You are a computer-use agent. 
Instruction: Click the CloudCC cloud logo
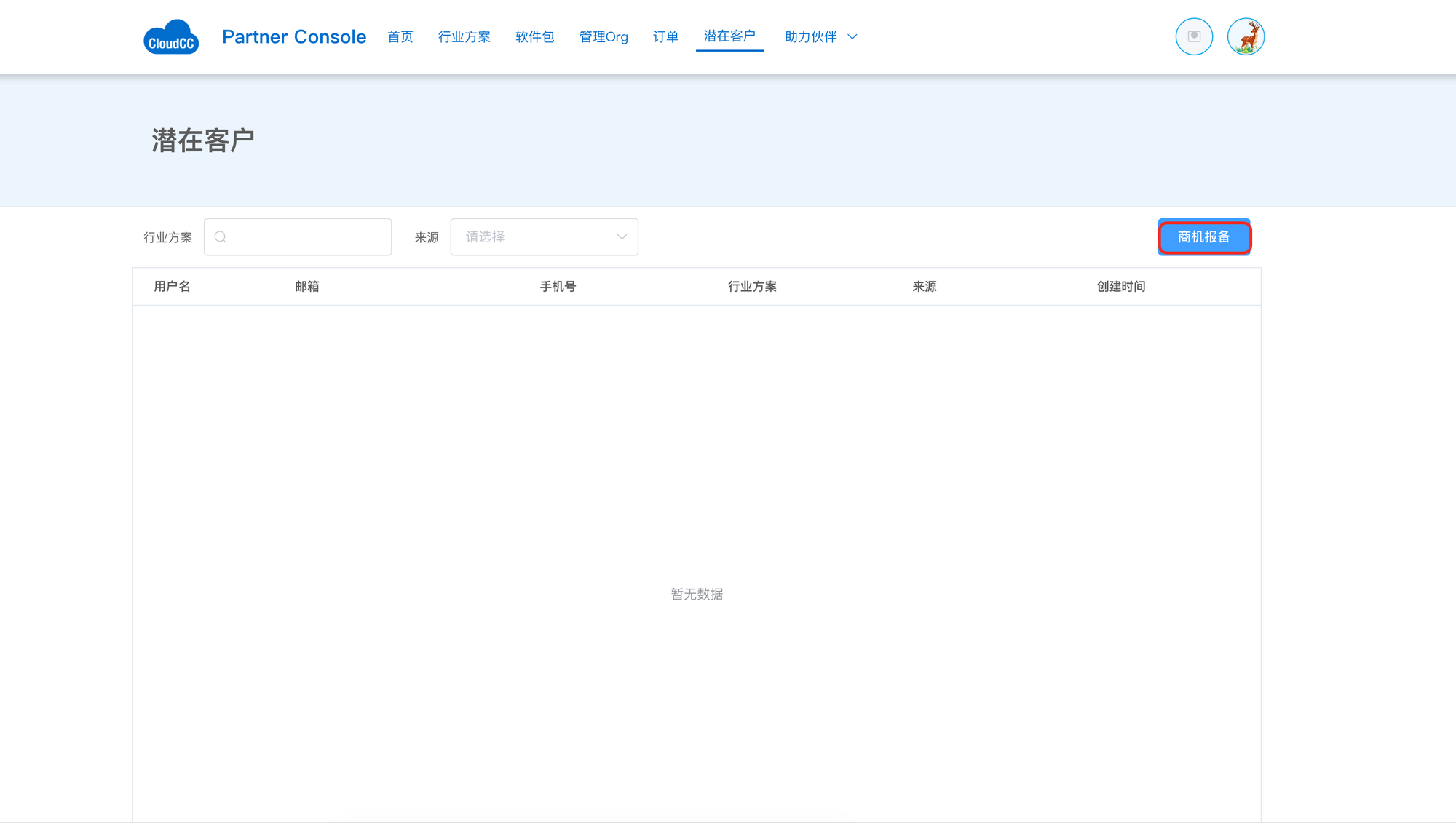[171, 37]
